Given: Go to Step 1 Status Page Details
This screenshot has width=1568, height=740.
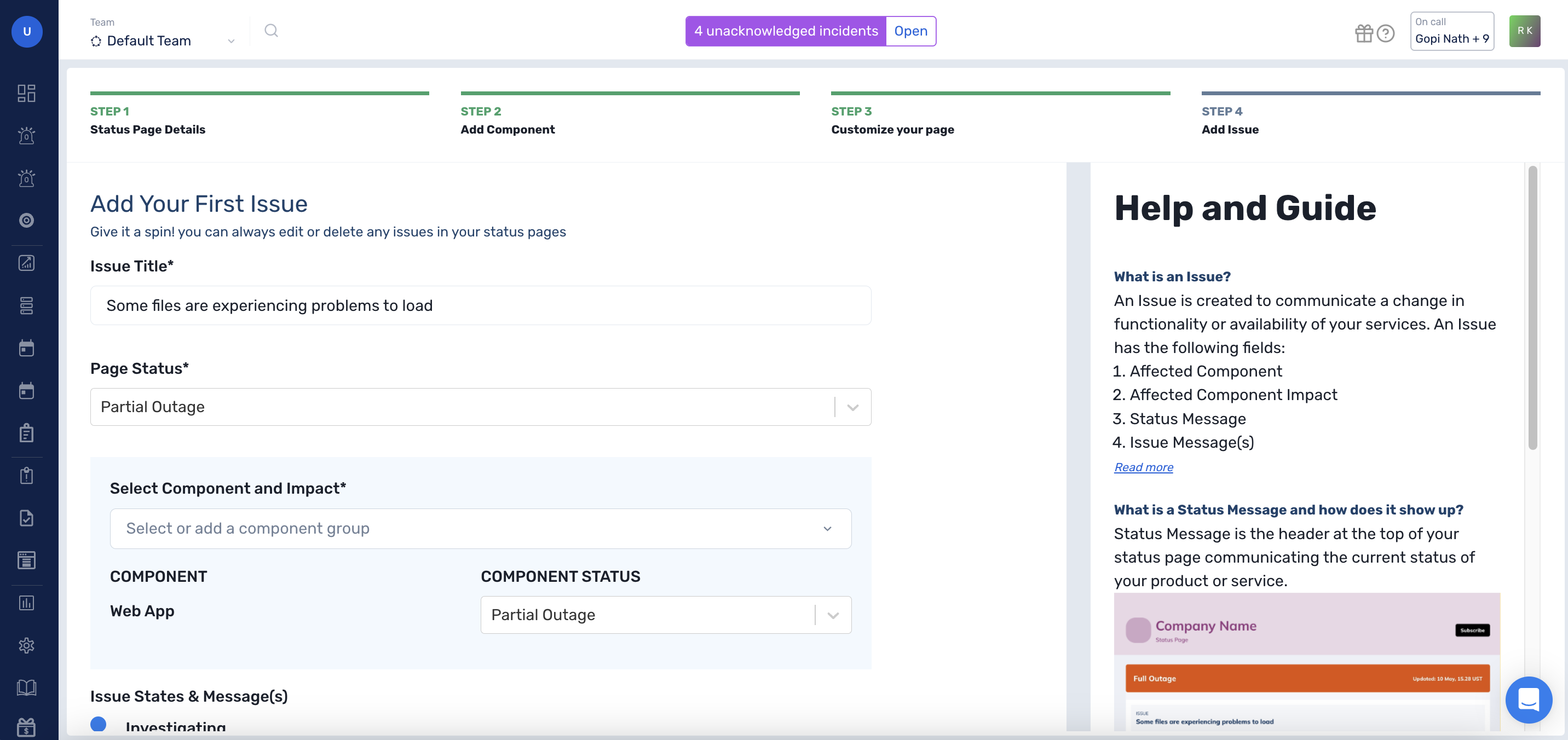Looking at the screenshot, I should (147, 129).
